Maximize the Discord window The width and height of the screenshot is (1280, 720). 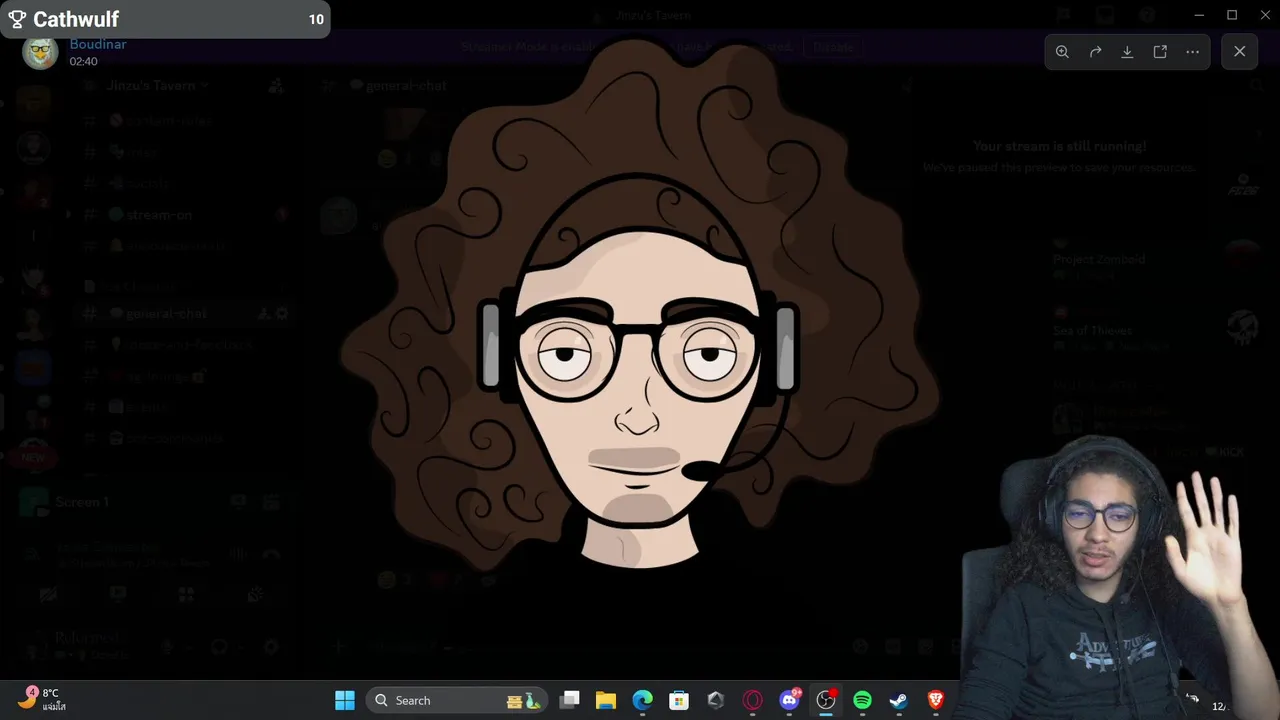pos(1232,15)
